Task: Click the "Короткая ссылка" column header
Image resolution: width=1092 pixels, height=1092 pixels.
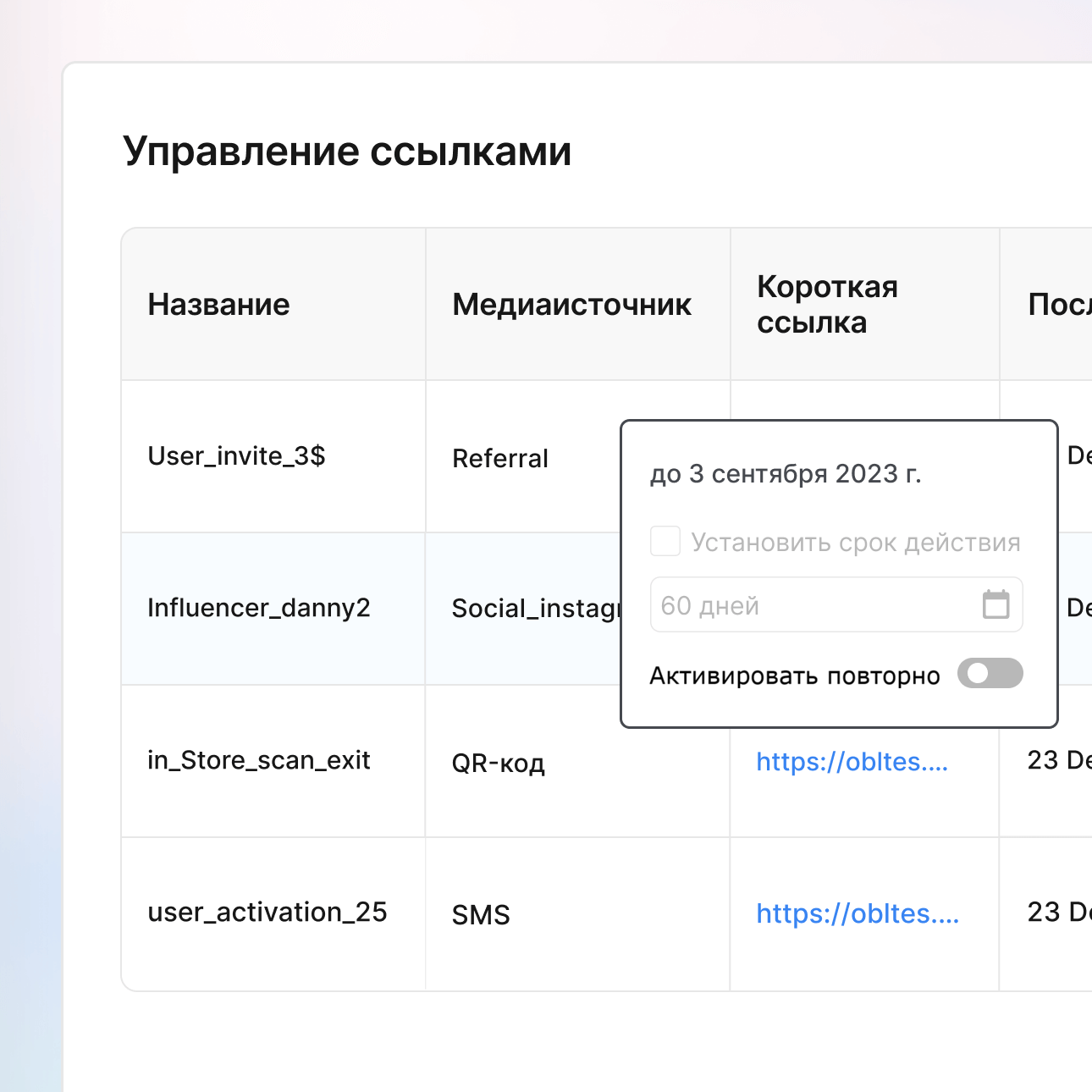Action: tap(827, 305)
